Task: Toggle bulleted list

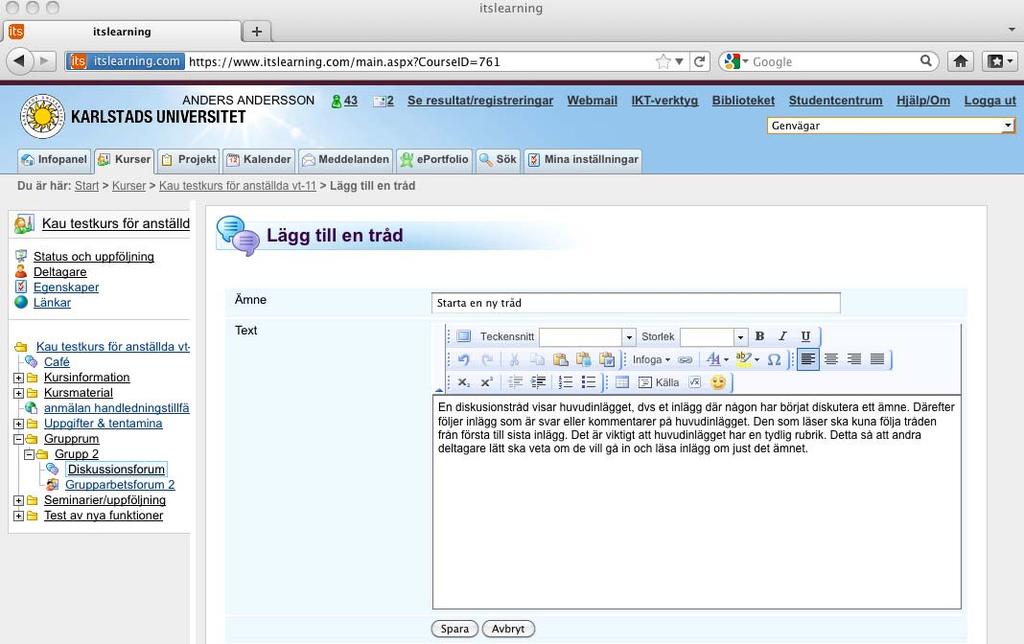Action: (588, 382)
